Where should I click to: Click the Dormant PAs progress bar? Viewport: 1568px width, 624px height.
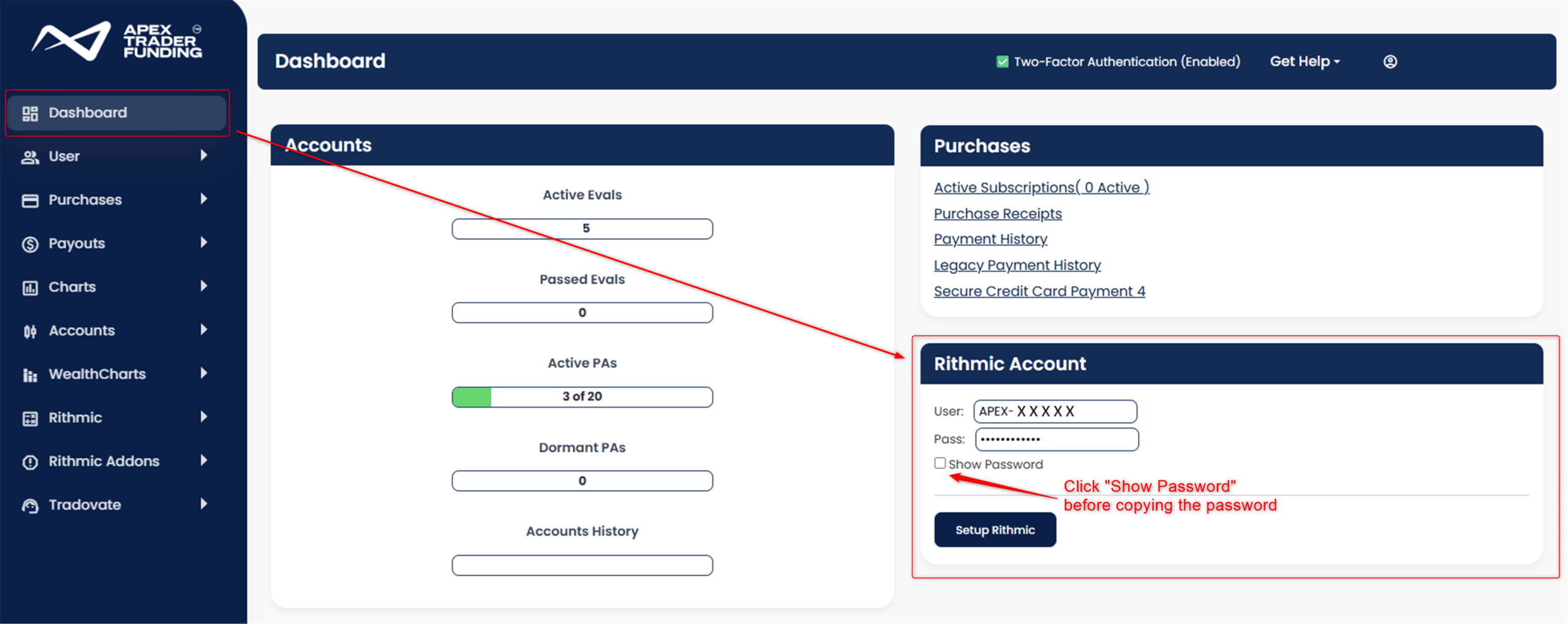pyautogui.click(x=582, y=481)
